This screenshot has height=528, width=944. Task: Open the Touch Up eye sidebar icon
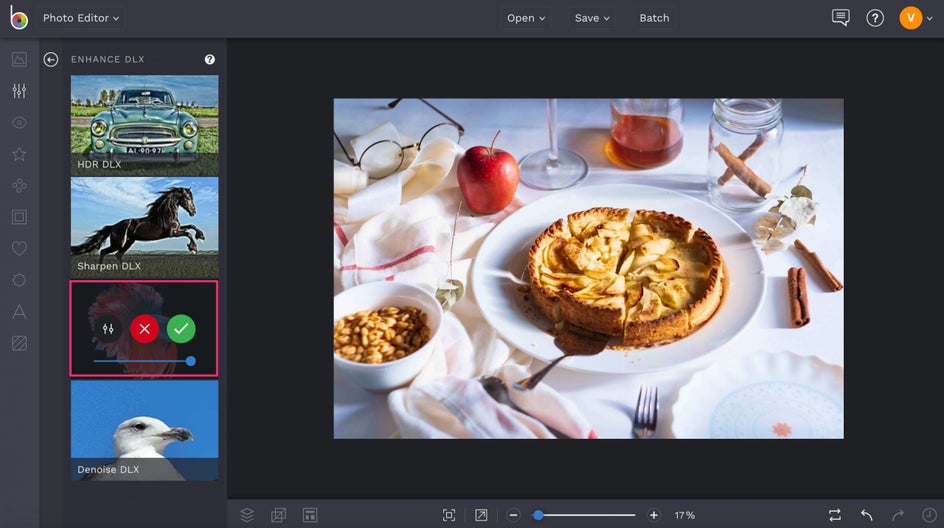point(19,122)
